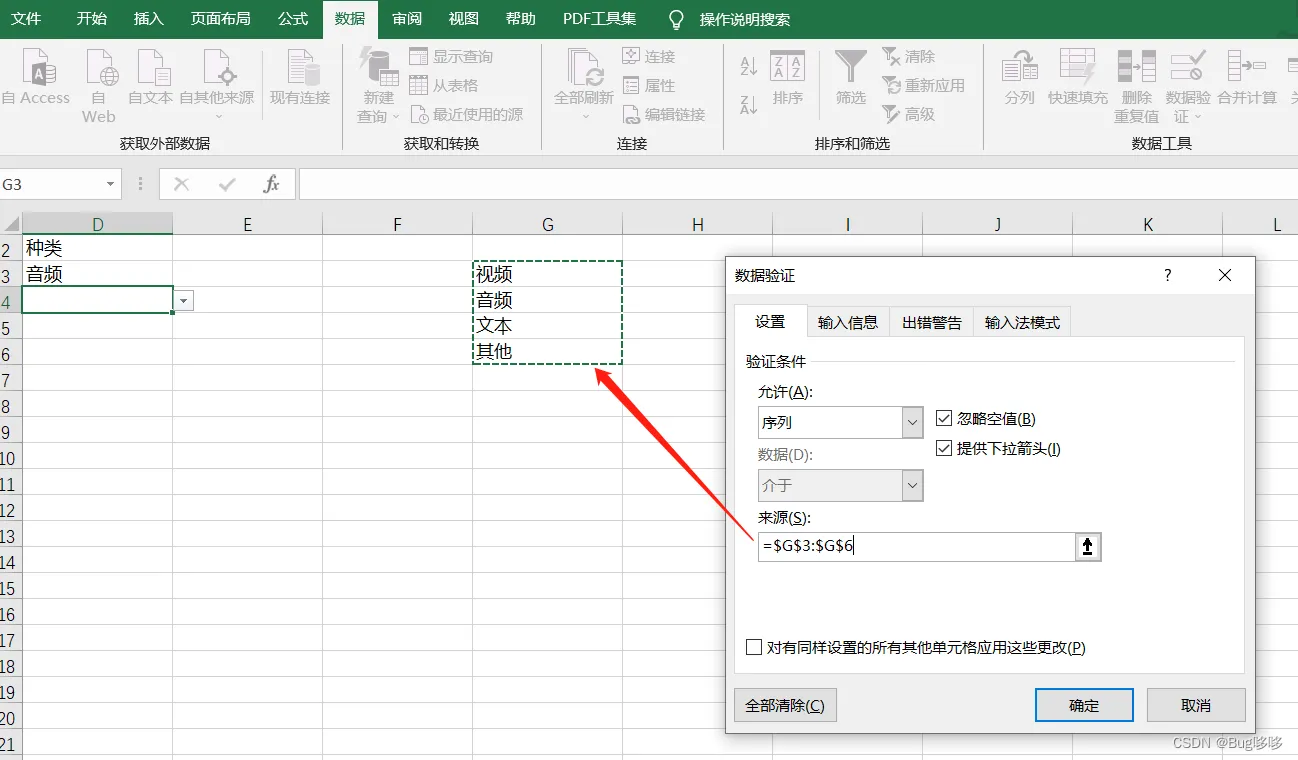
Task: Sort descending with the Z-A icon
Action: click(x=748, y=104)
